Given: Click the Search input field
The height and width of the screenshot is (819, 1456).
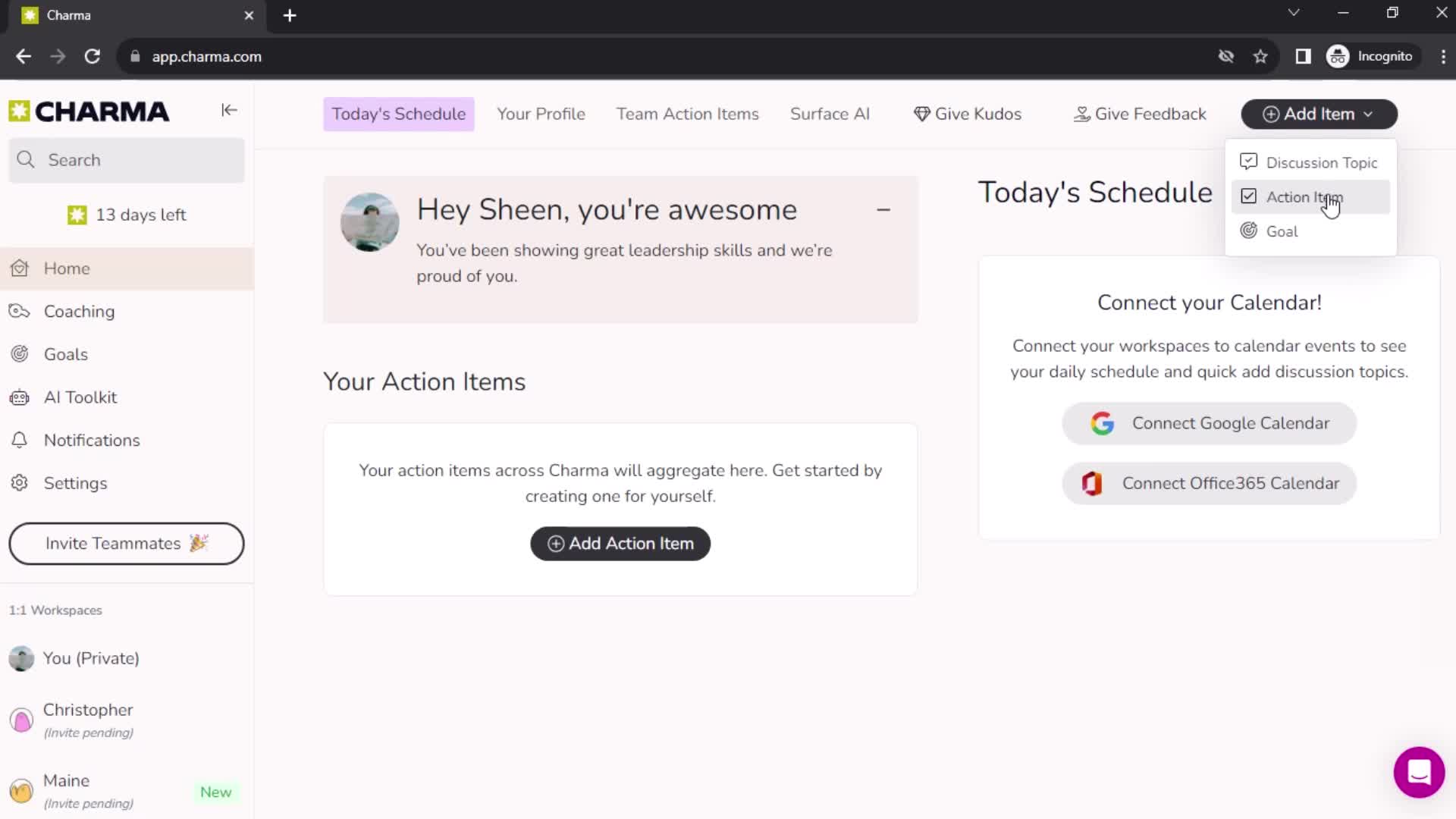Looking at the screenshot, I should coord(127,160).
